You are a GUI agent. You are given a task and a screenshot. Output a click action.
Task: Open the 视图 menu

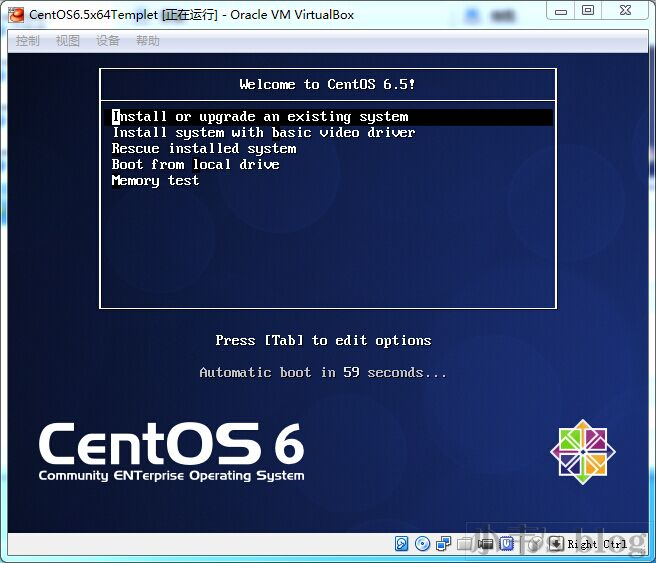[68, 41]
